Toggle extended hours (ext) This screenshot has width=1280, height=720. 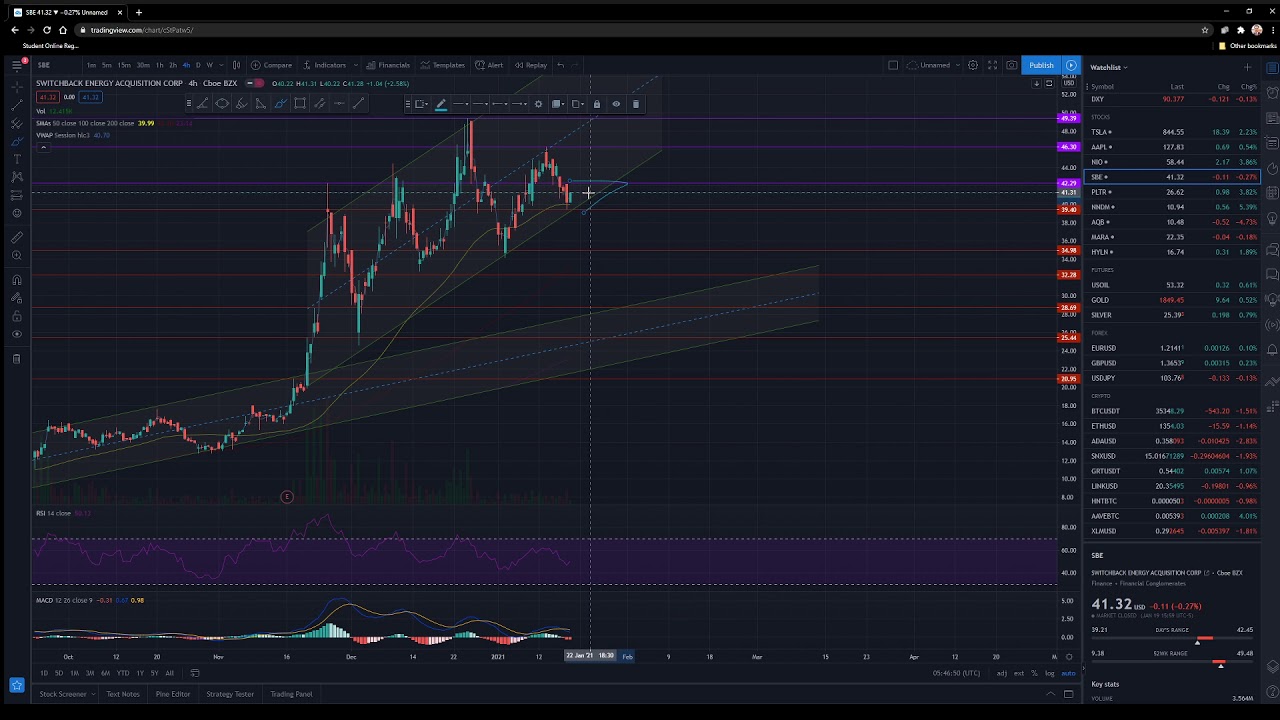[x=1018, y=673]
